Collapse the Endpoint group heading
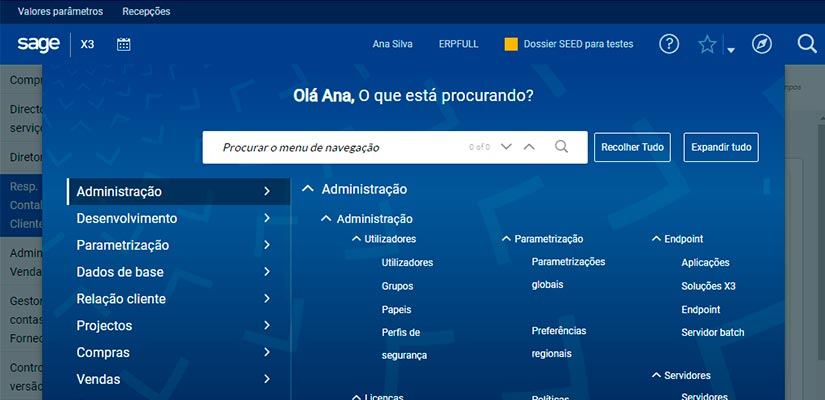This screenshot has width=825, height=400. (x=656, y=239)
